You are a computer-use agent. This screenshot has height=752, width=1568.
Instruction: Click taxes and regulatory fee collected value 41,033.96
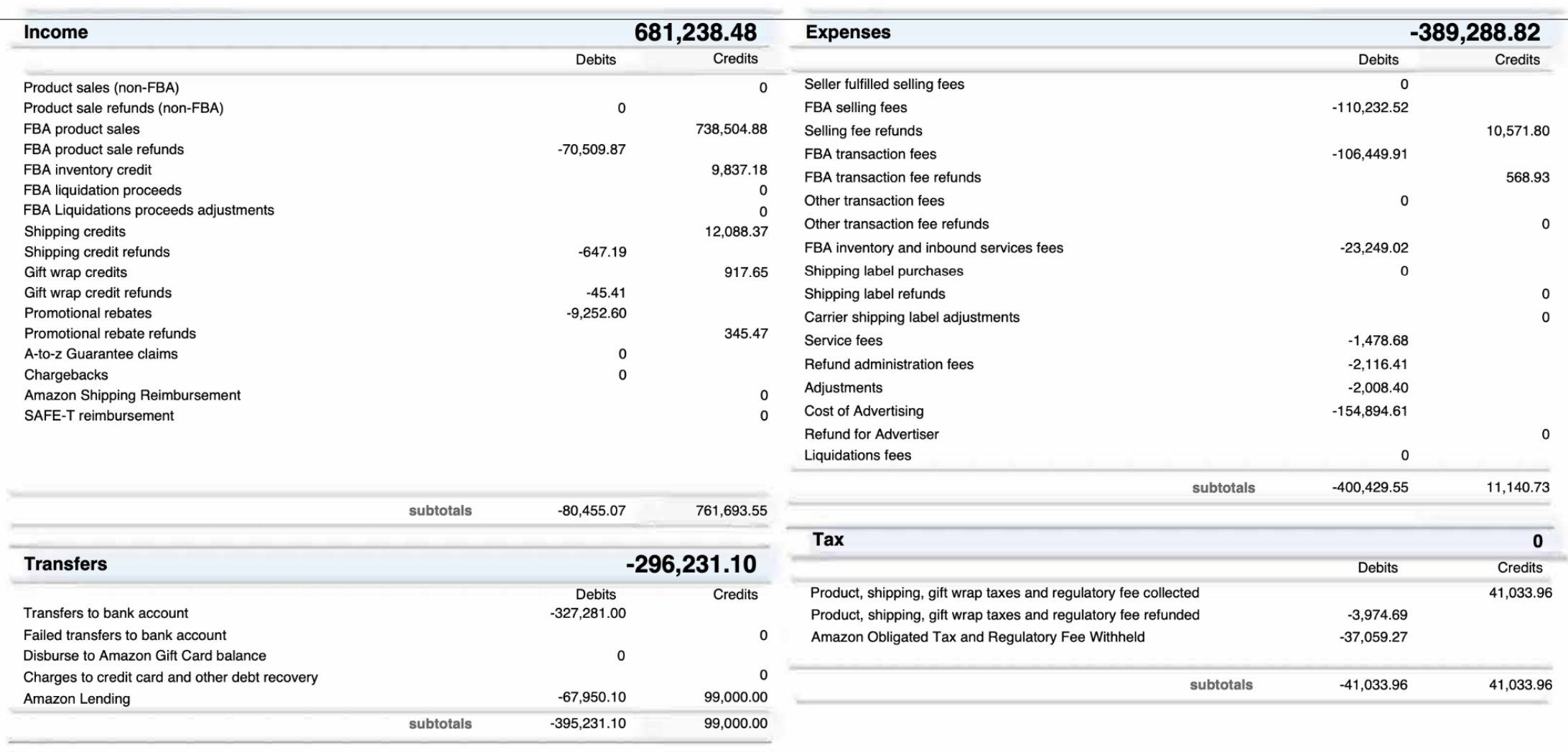(x=1520, y=593)
